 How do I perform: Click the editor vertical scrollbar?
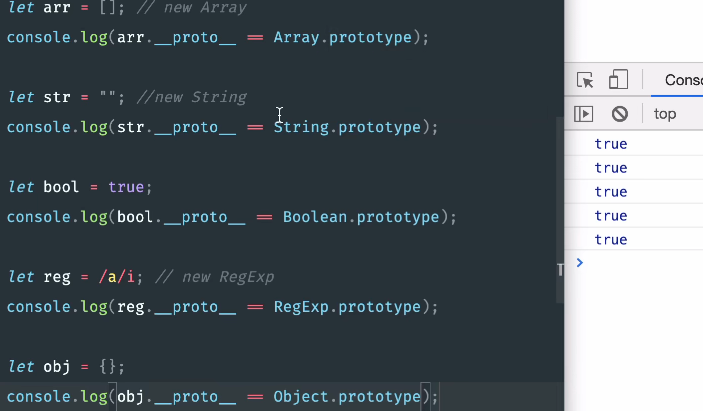560,210
